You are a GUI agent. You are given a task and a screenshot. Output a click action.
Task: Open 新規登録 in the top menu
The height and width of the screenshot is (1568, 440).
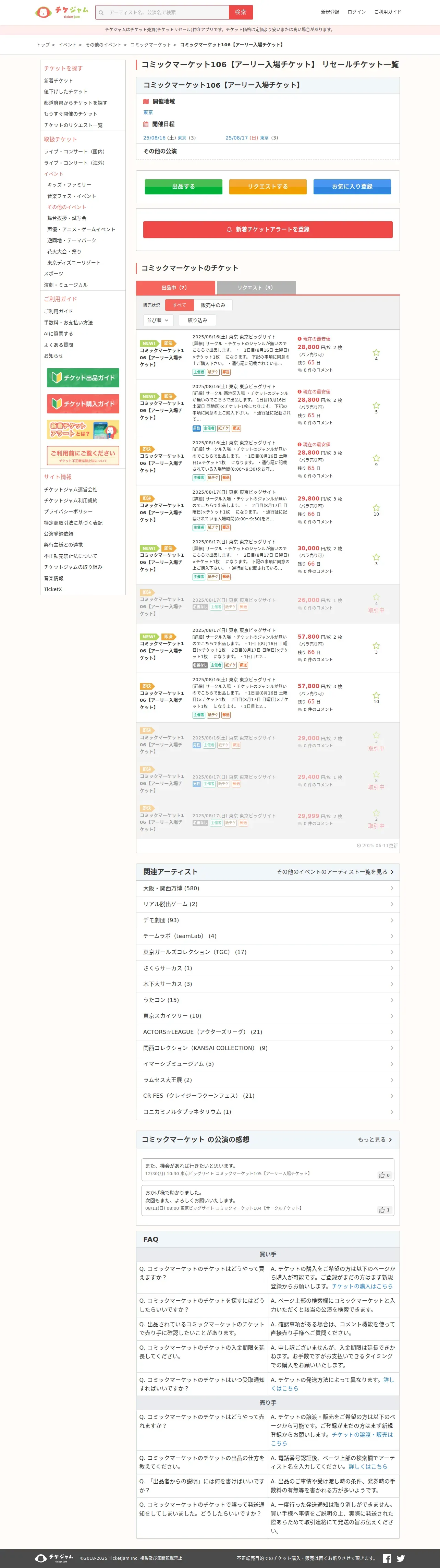click(330, 12)
